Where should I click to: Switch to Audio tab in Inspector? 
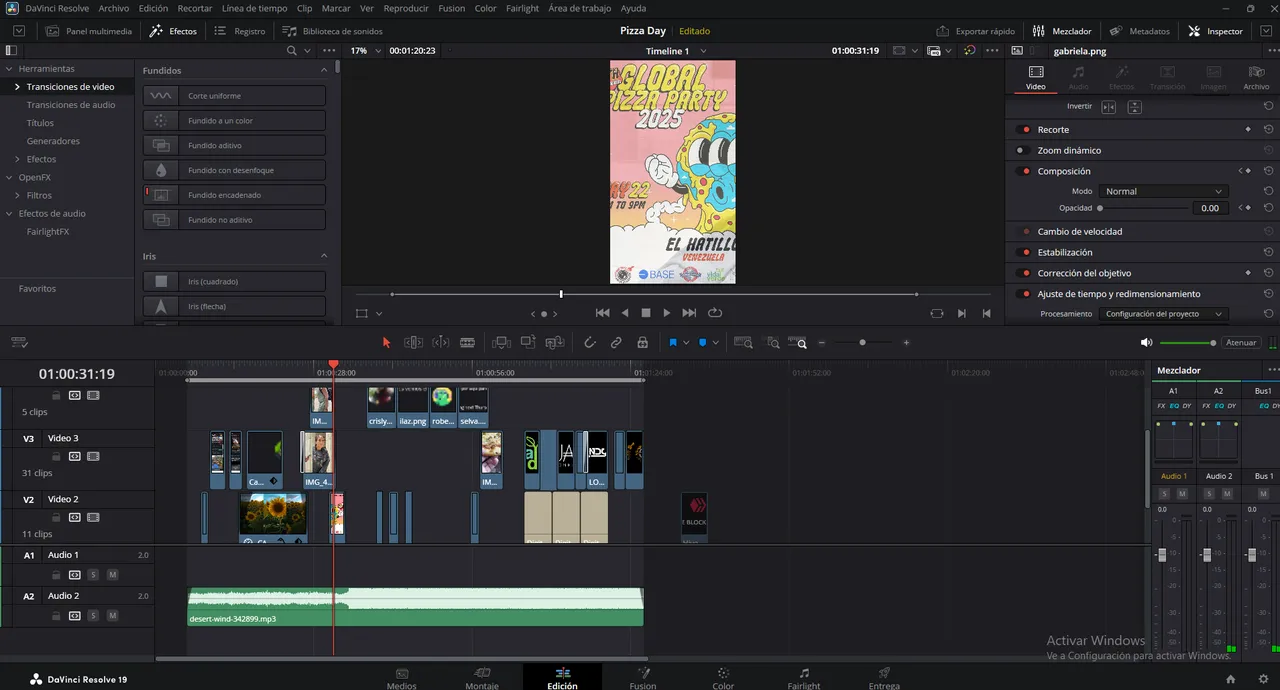tap(1079, 77)
